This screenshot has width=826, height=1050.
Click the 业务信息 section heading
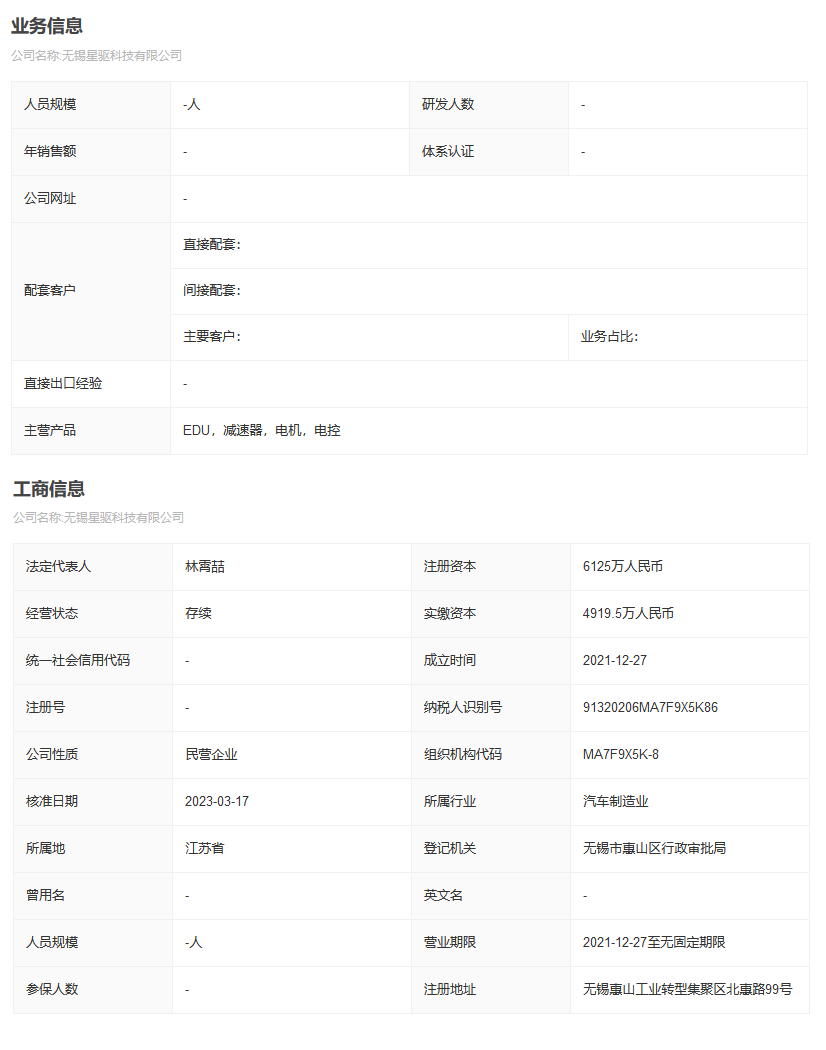tap(47, 26)
